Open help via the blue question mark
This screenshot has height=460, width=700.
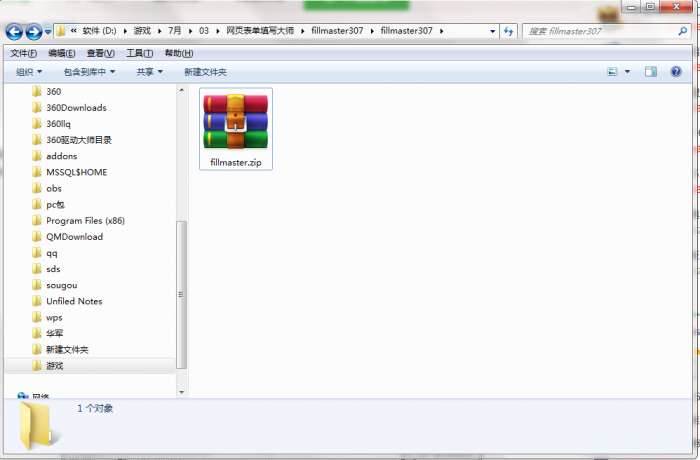(x=676, y=72)
